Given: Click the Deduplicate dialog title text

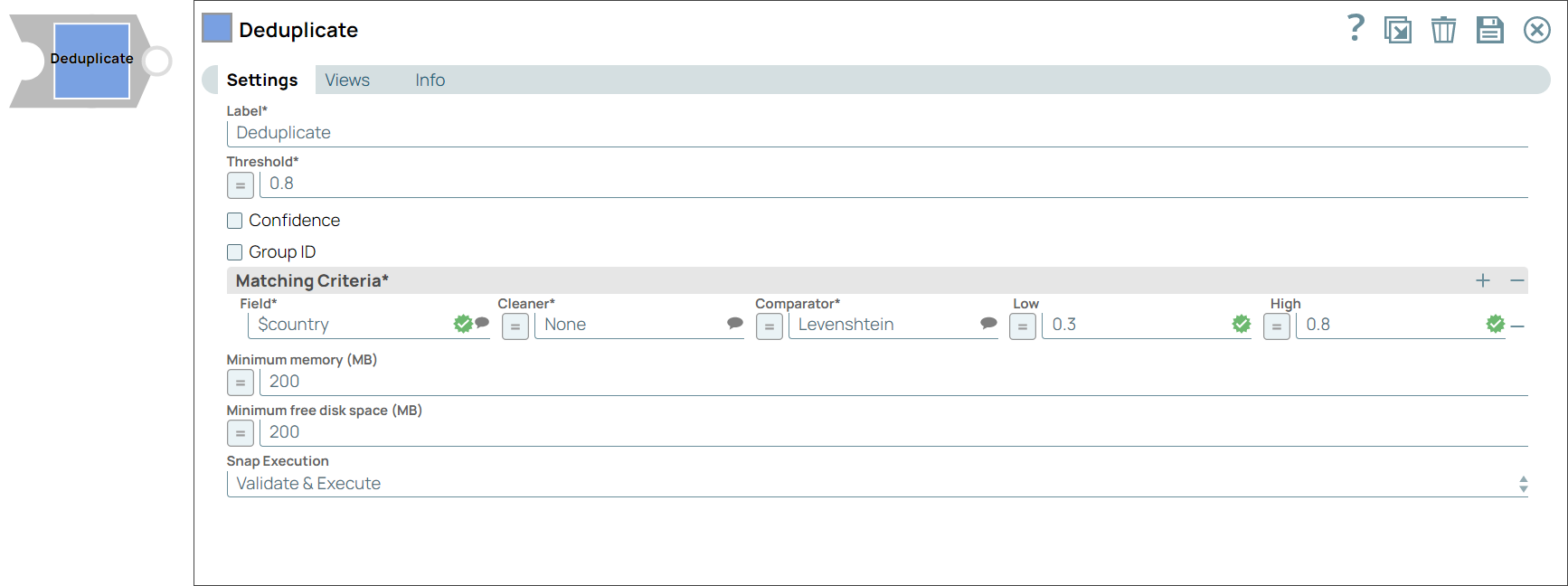Looking at the screenshot, I should (x=298, y=30).
